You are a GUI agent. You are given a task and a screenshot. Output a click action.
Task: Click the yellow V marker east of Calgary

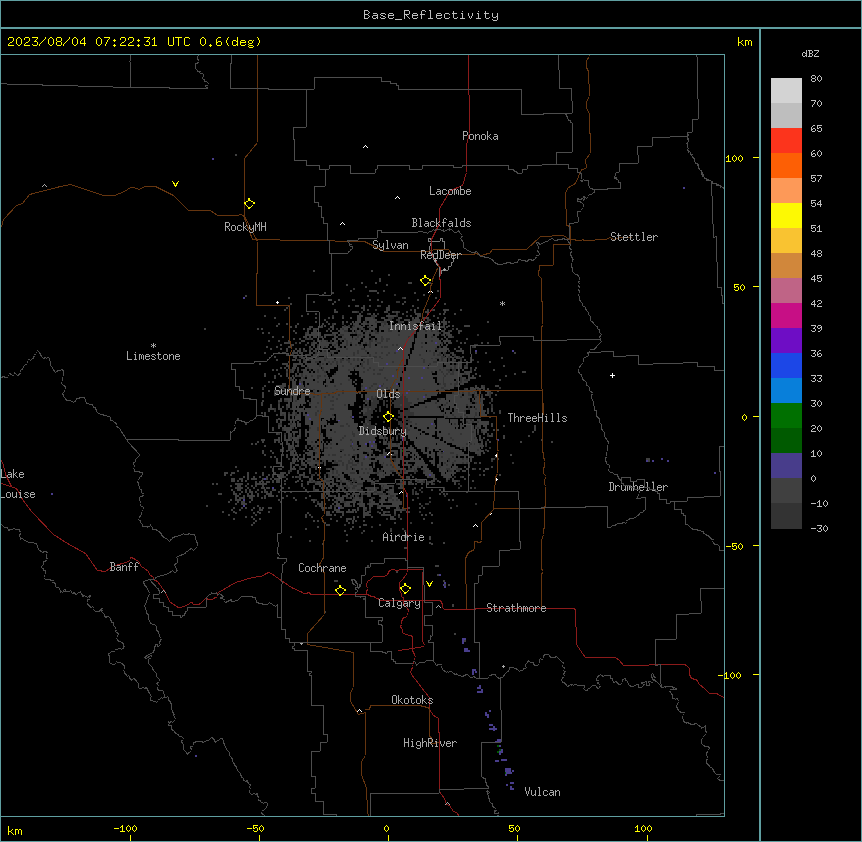(x=429, y=584)
